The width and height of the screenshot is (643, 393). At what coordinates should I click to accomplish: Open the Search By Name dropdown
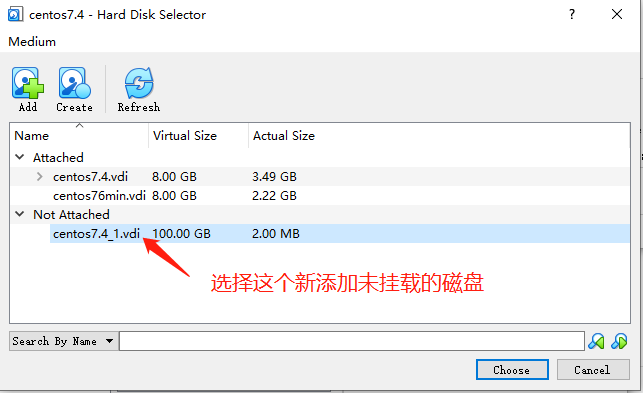(x=64, y=341)
